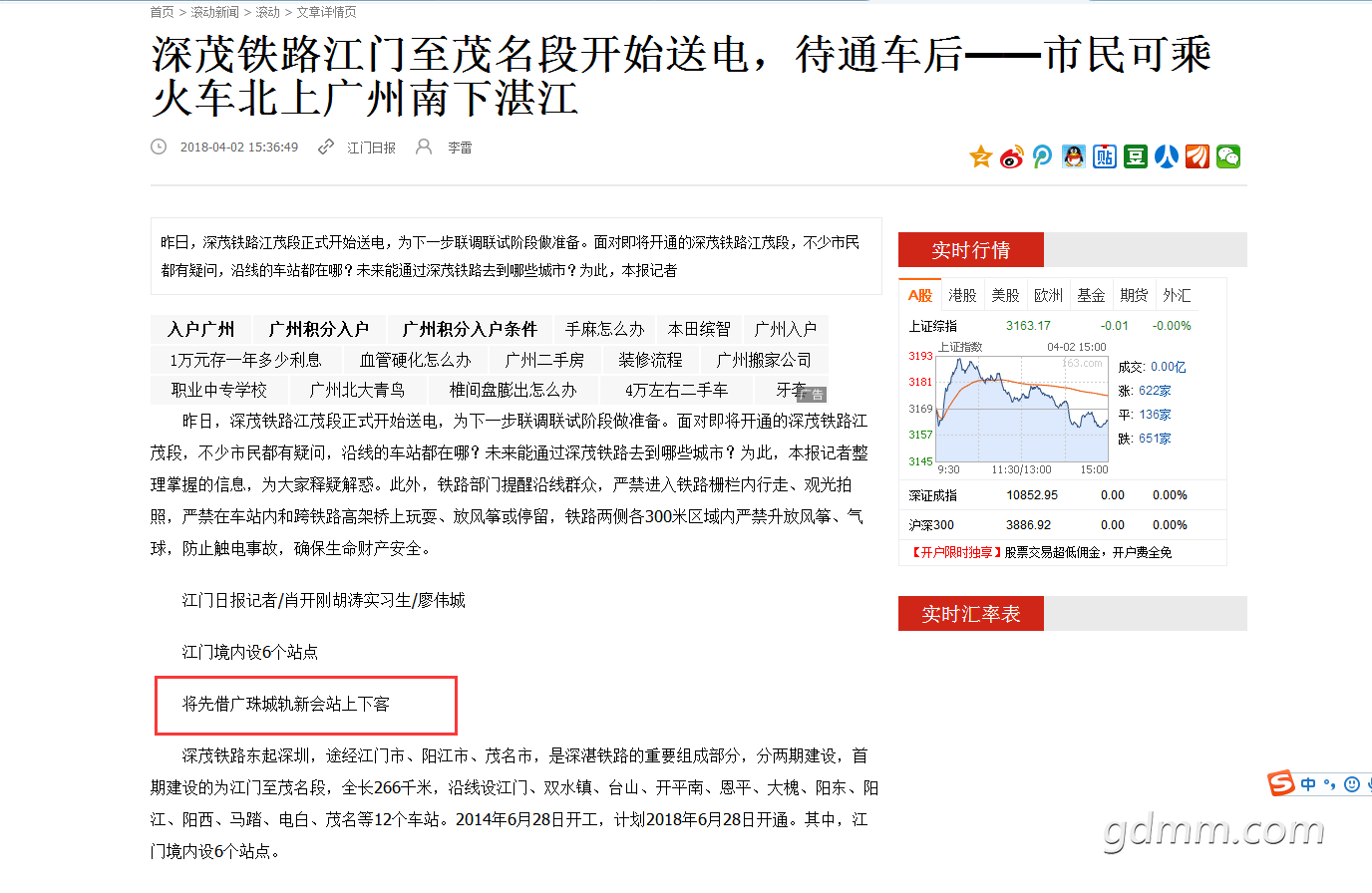The width and height of the screenshot is (1372, 893).
Task: Click the orange-red striped share icon
Action: [x=1197, y=156]
